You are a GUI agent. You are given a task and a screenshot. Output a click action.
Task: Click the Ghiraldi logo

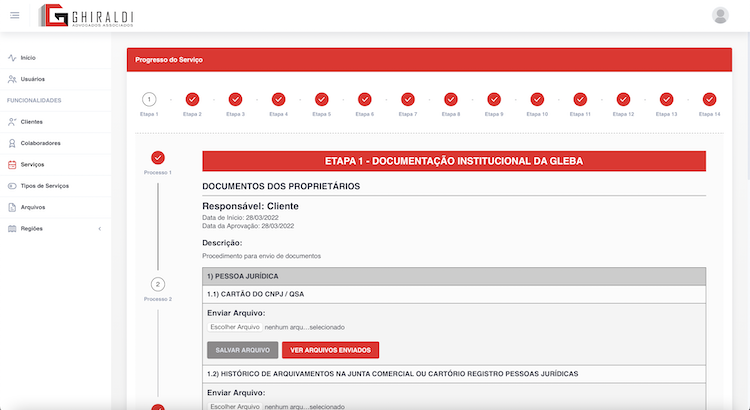[86, 15]
